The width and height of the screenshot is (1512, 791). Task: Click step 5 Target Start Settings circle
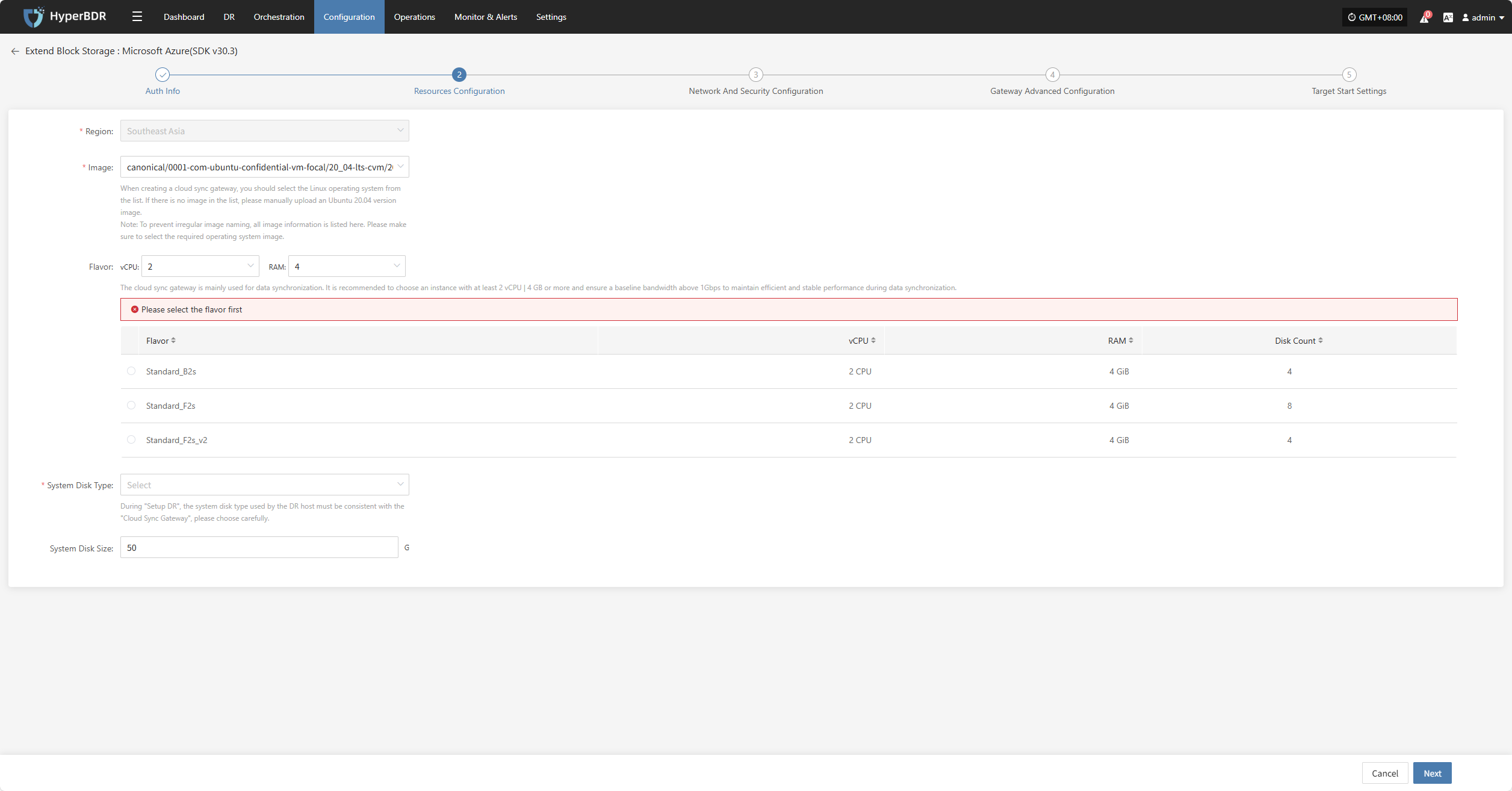click(x=1349, y=75)
